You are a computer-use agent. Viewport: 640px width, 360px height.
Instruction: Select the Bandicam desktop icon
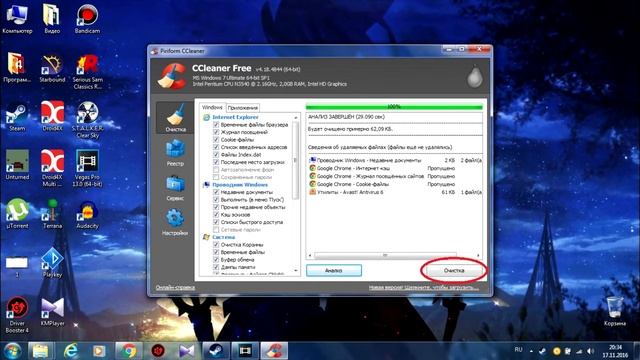coord(87,19)
